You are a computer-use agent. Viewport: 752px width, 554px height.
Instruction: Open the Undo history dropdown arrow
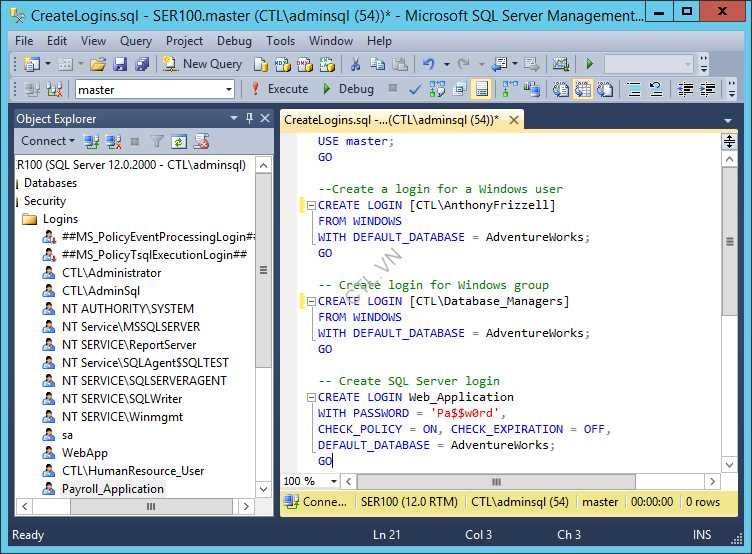tap(446, 64)
